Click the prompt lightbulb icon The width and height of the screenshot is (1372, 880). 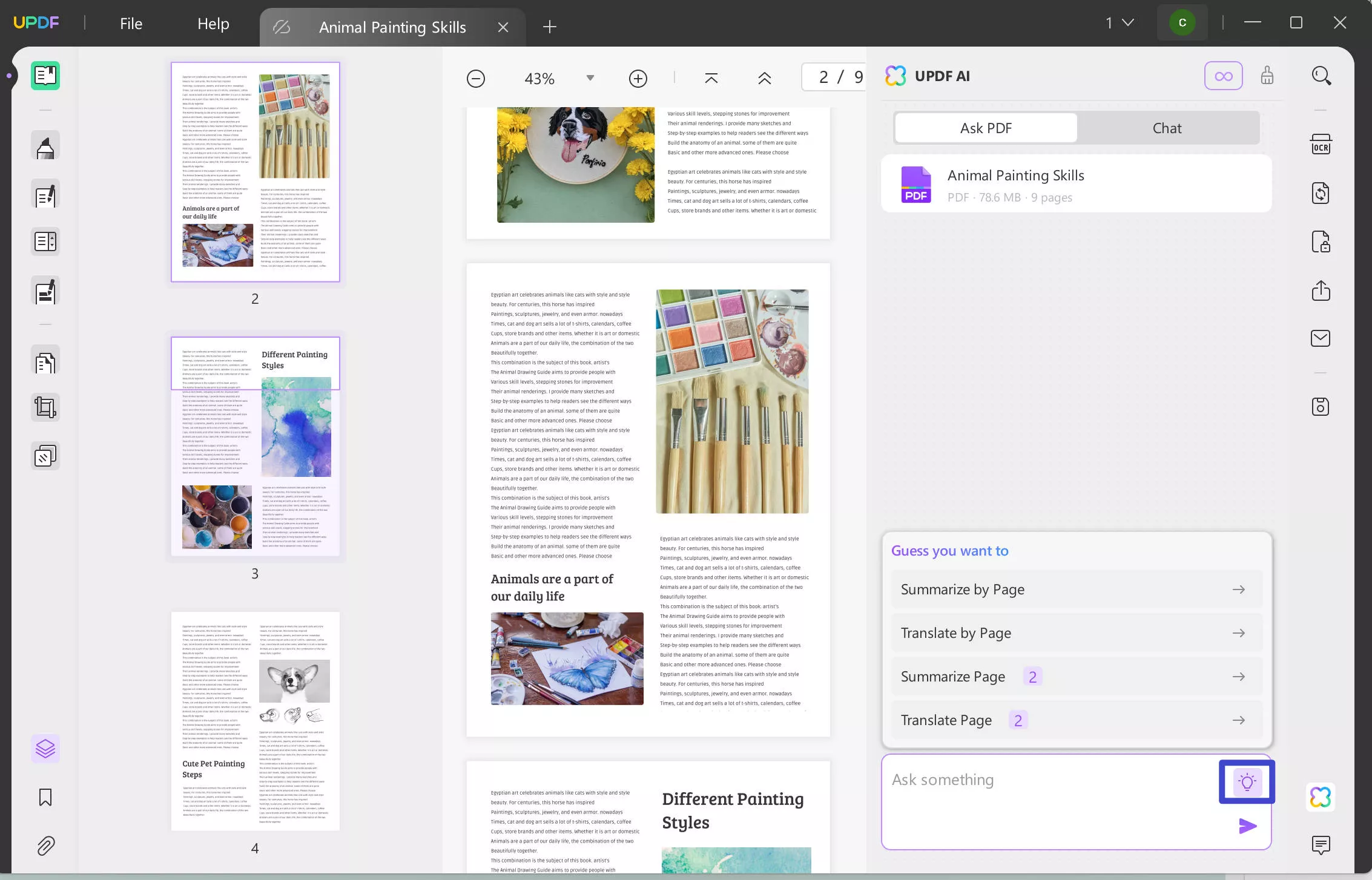coord(1247,782)
